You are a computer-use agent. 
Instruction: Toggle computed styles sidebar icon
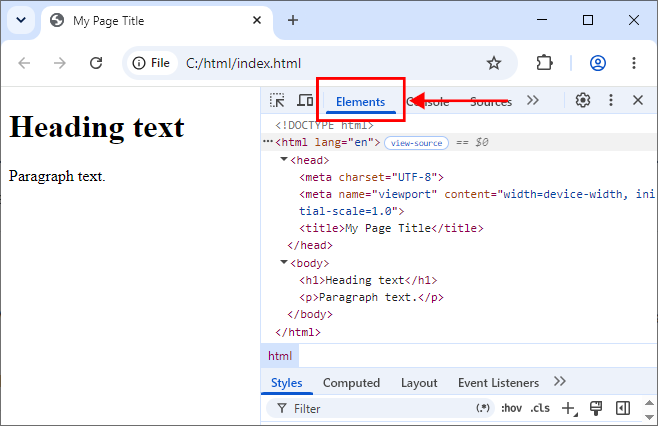(623, 408)
